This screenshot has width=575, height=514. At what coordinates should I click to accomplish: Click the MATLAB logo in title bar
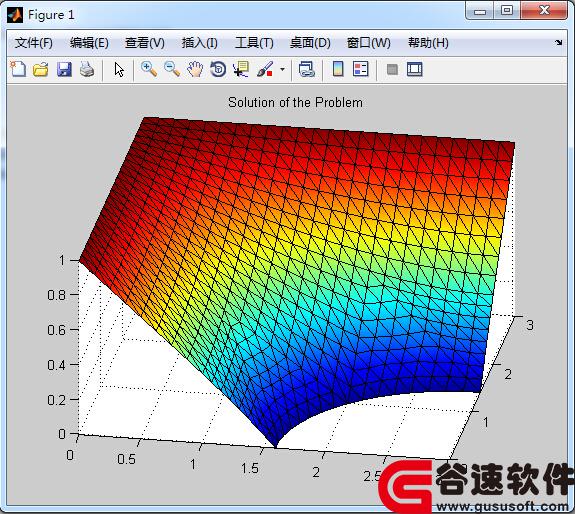click(15, 15)
